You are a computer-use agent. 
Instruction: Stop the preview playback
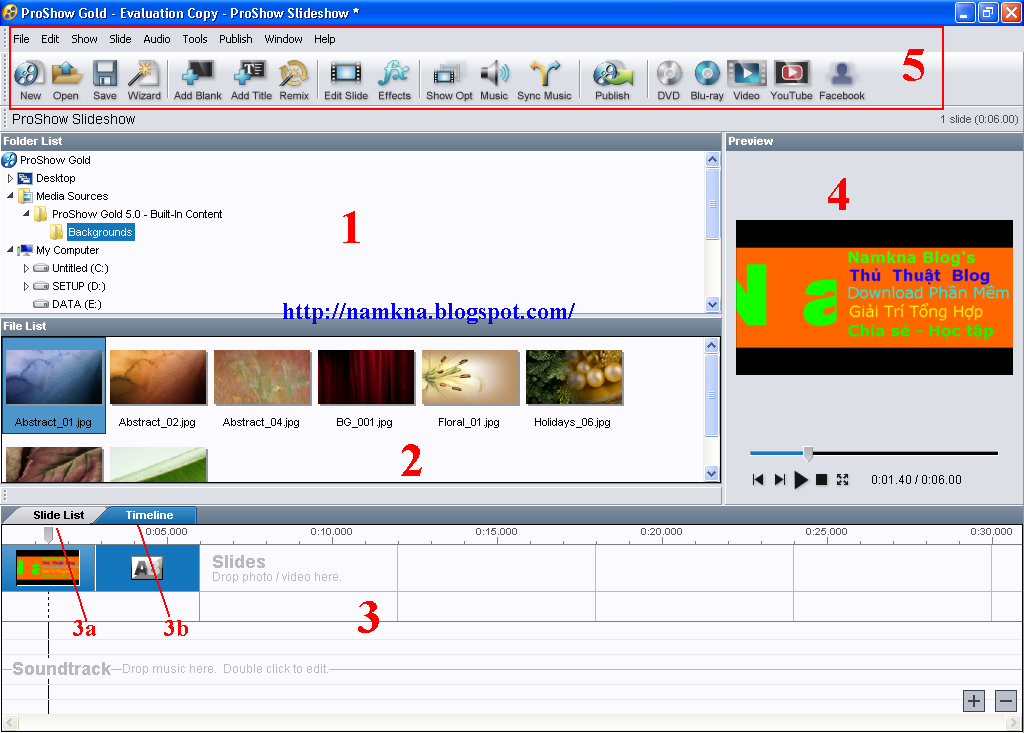click(822, 480)
